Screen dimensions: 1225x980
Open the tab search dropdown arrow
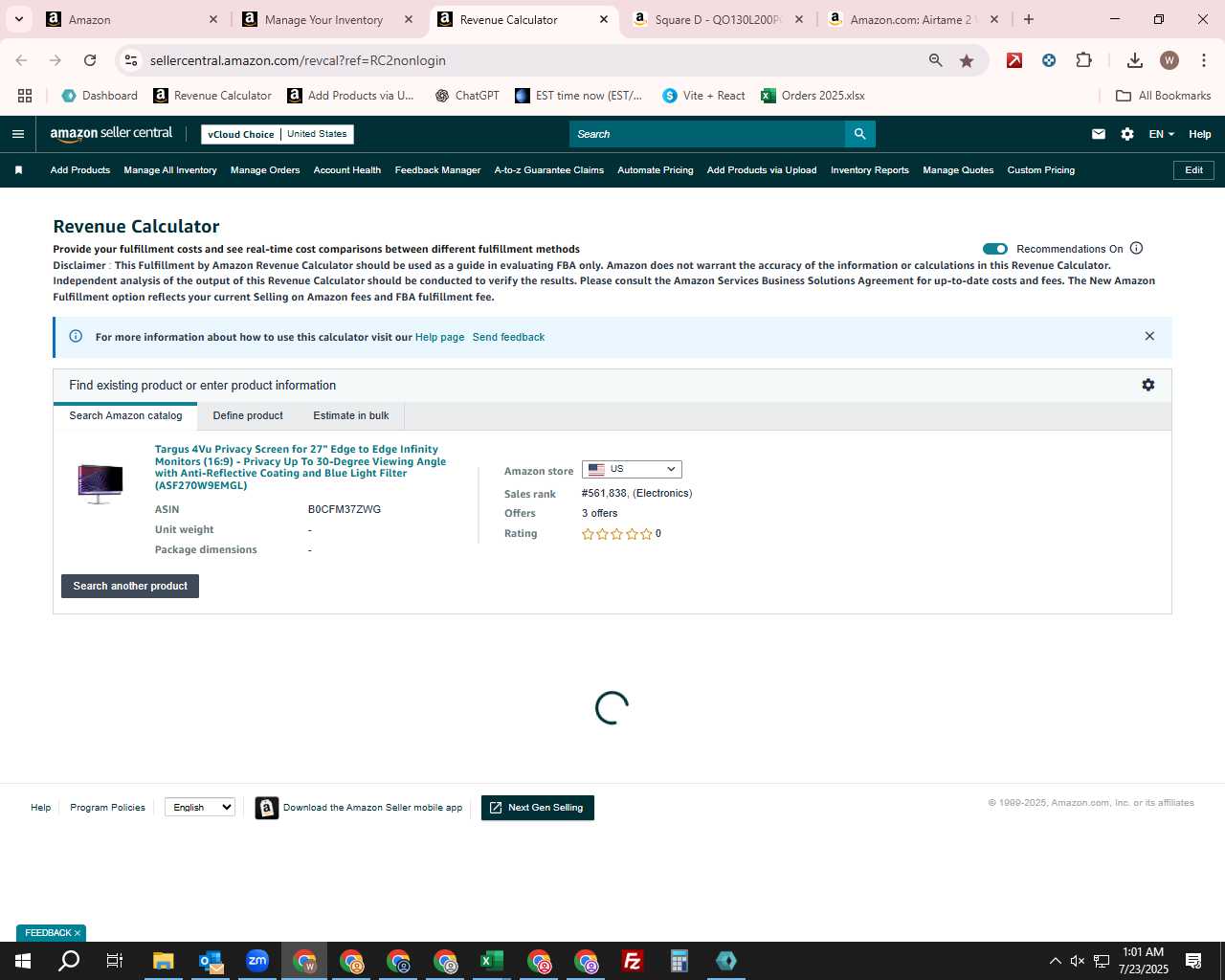click(18, 19)
